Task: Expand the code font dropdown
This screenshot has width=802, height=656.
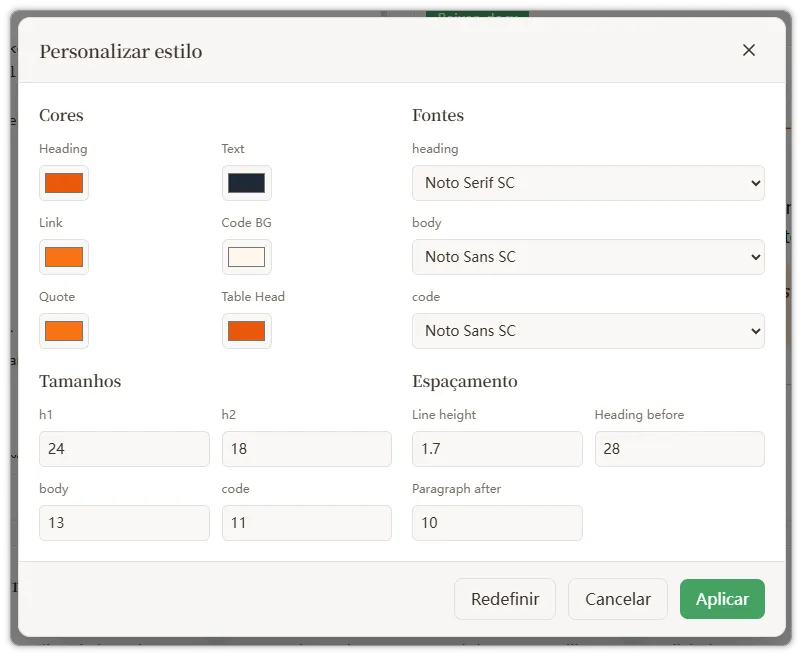Action: coord(588,331)
